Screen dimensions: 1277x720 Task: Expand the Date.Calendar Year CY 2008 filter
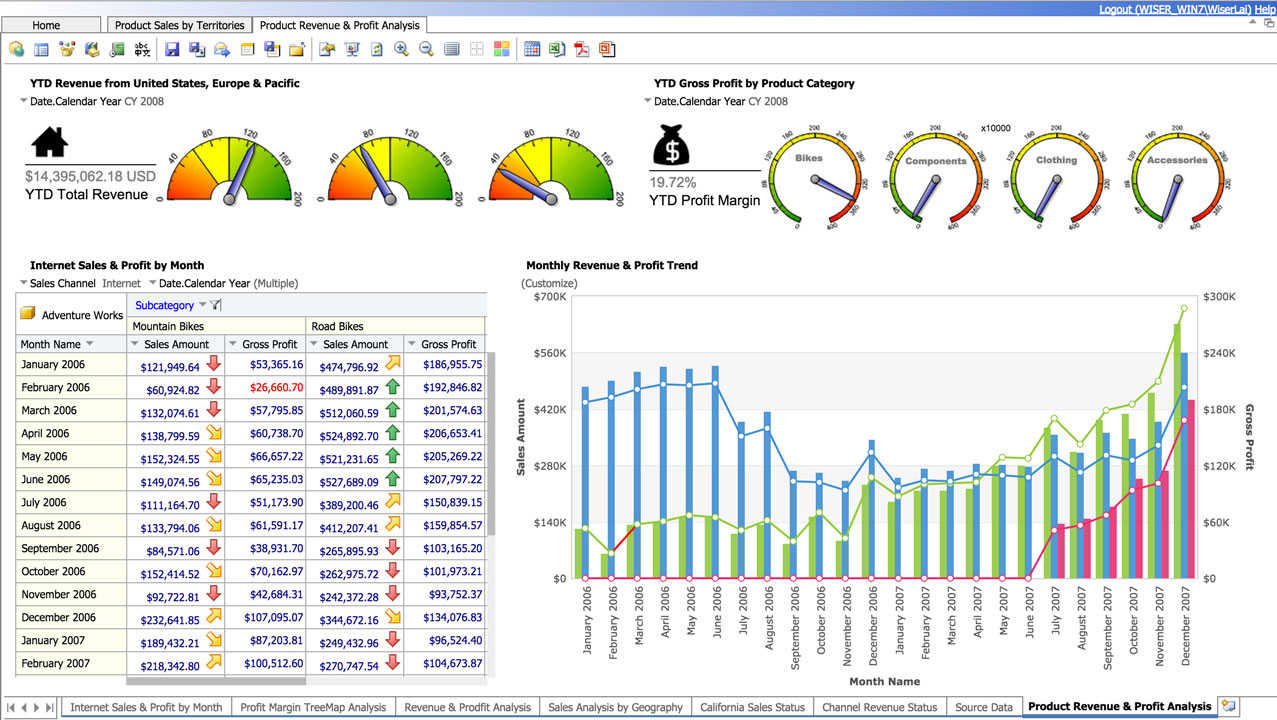pos(20,101)
